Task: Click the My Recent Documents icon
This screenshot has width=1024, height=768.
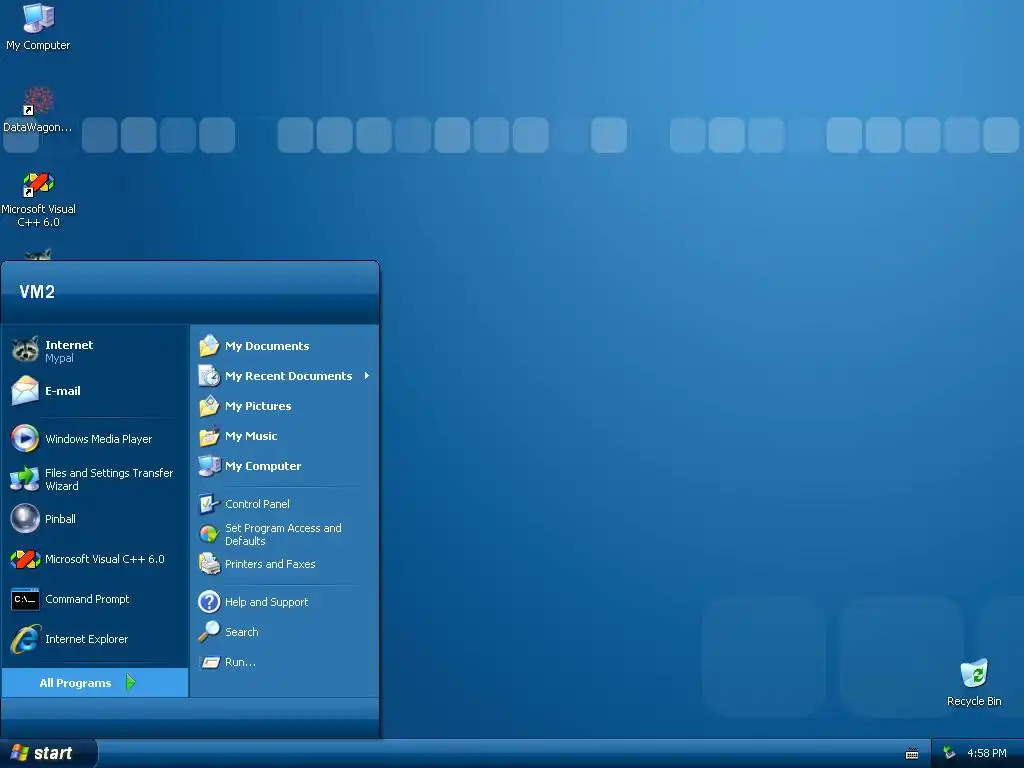Action: [209, 376]
